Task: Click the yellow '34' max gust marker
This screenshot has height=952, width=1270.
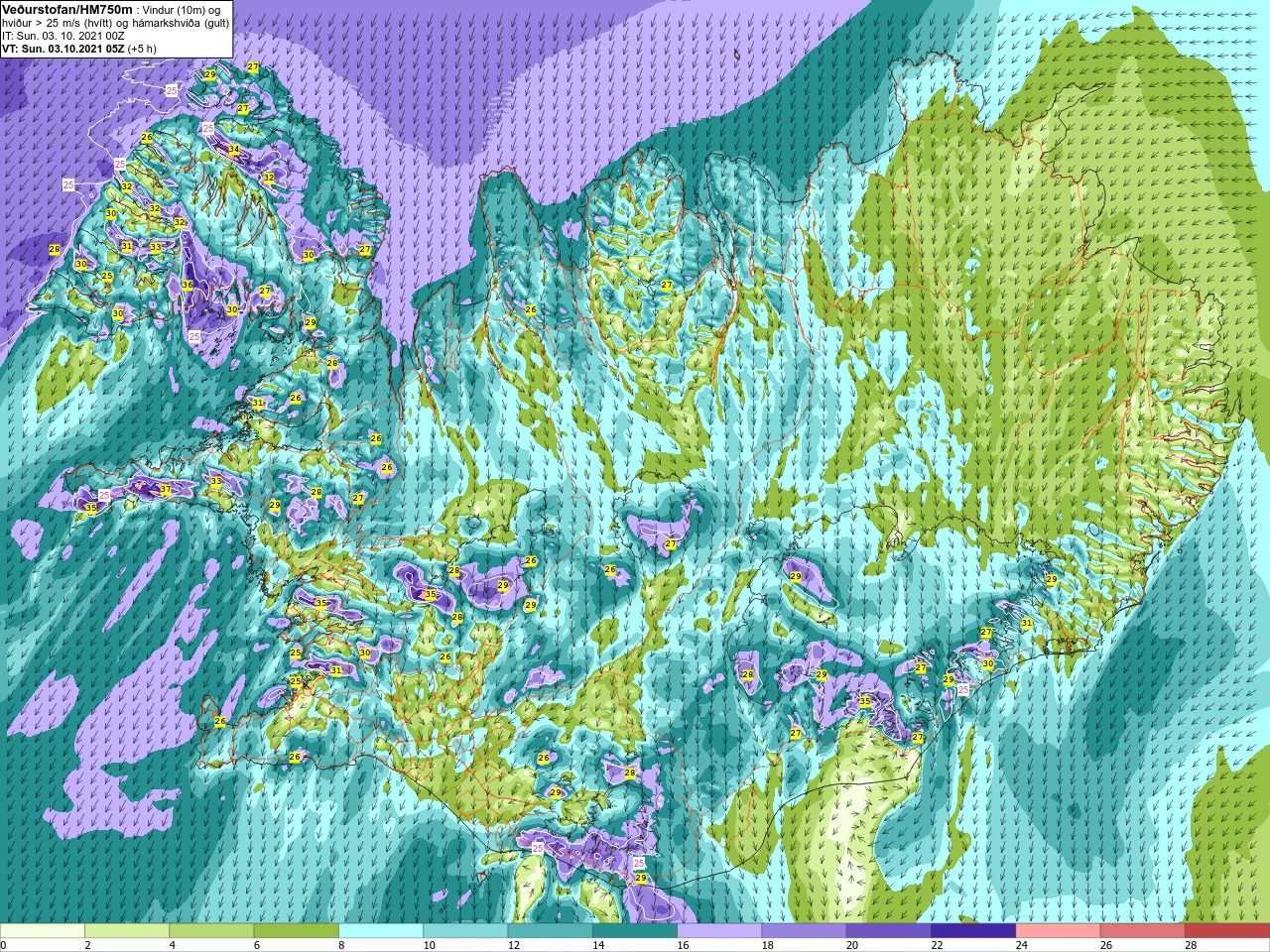Action: 233,149
